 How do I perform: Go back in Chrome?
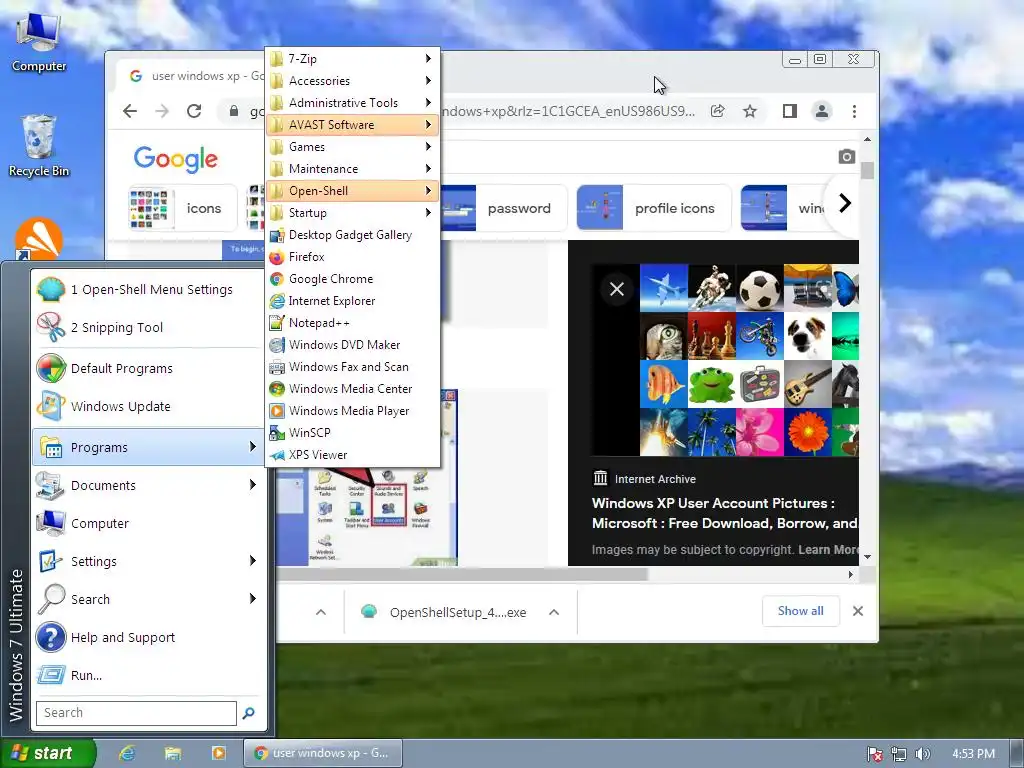(x=130, y=111)
